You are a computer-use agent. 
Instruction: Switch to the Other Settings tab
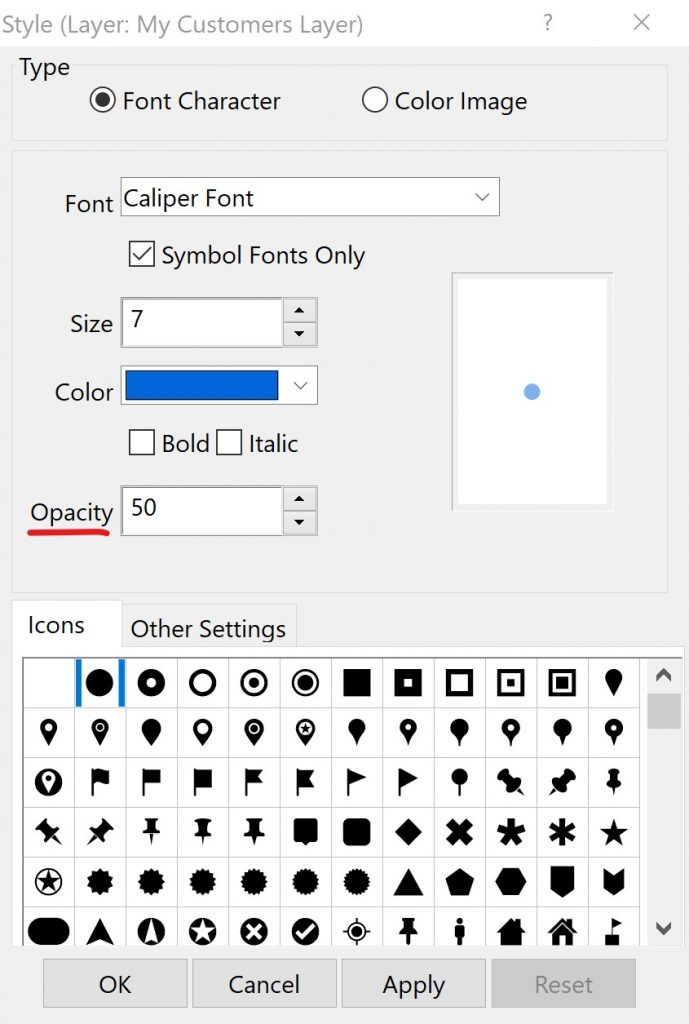point(208,628)
